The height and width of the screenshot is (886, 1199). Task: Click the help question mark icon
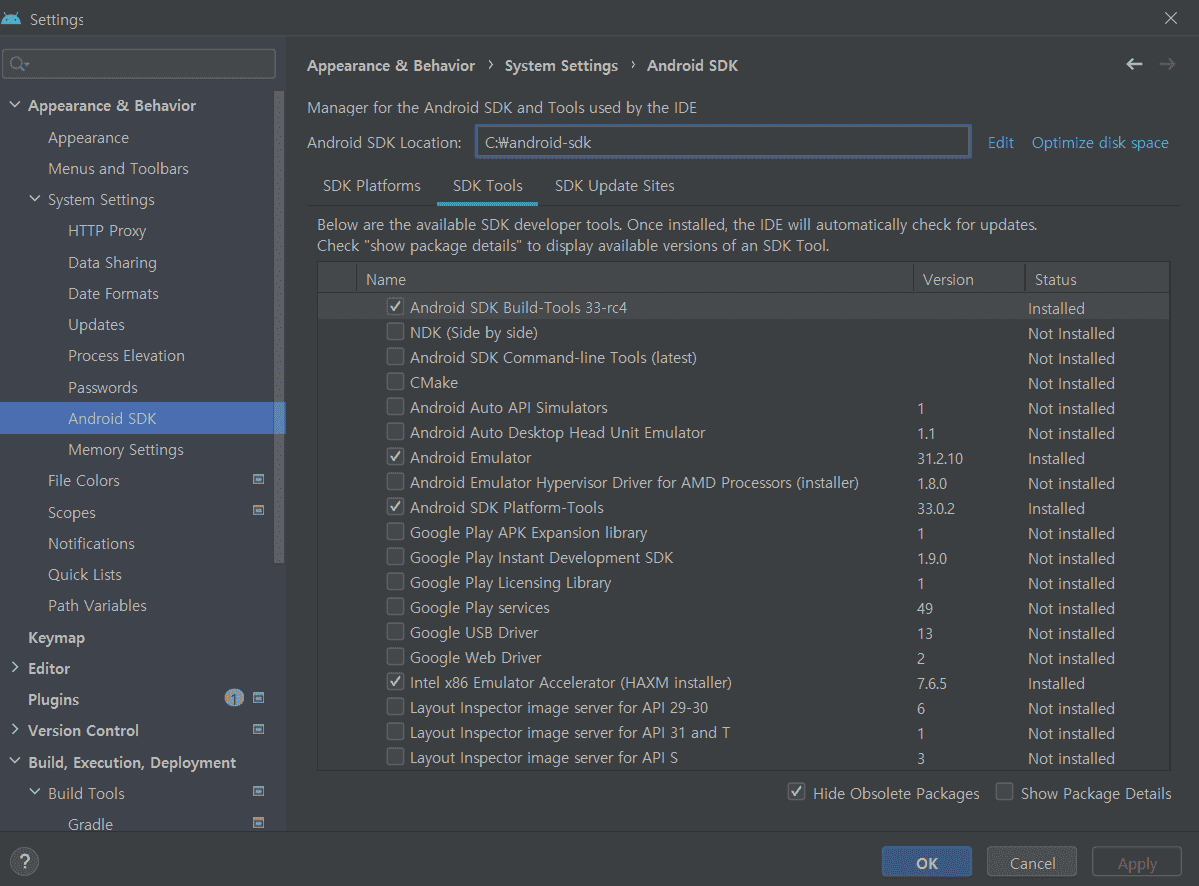pos(24,862)
